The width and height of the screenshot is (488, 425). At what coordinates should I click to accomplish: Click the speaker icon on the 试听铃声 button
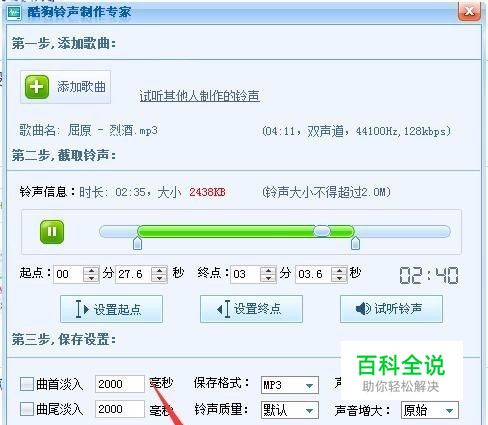coord(363,309)
